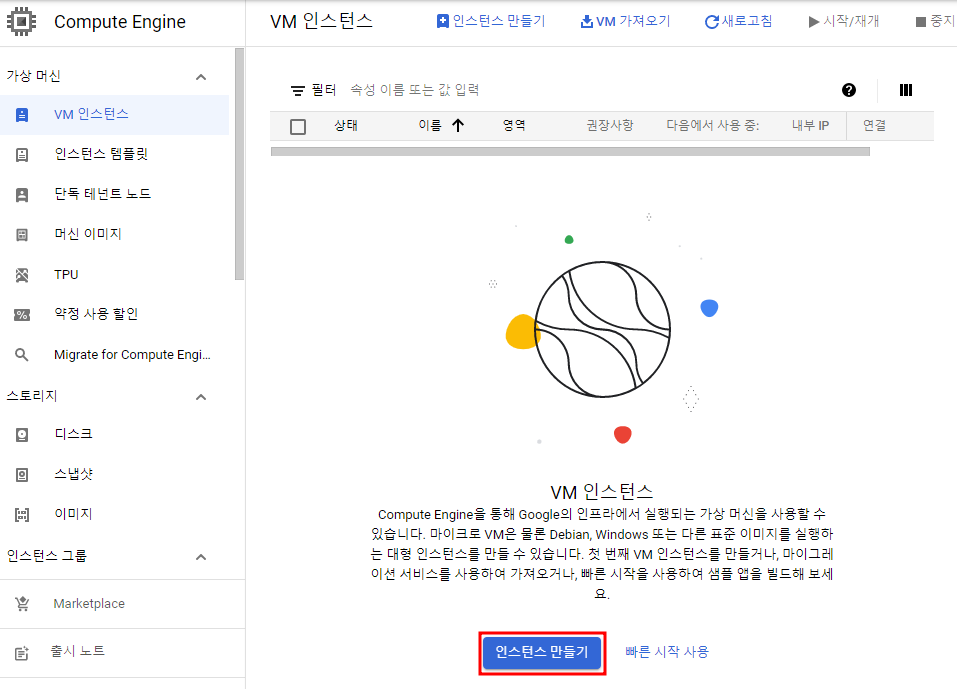Click the Compute Engine chip logo icon
957x689 pixels.
[x=21, y=21]
